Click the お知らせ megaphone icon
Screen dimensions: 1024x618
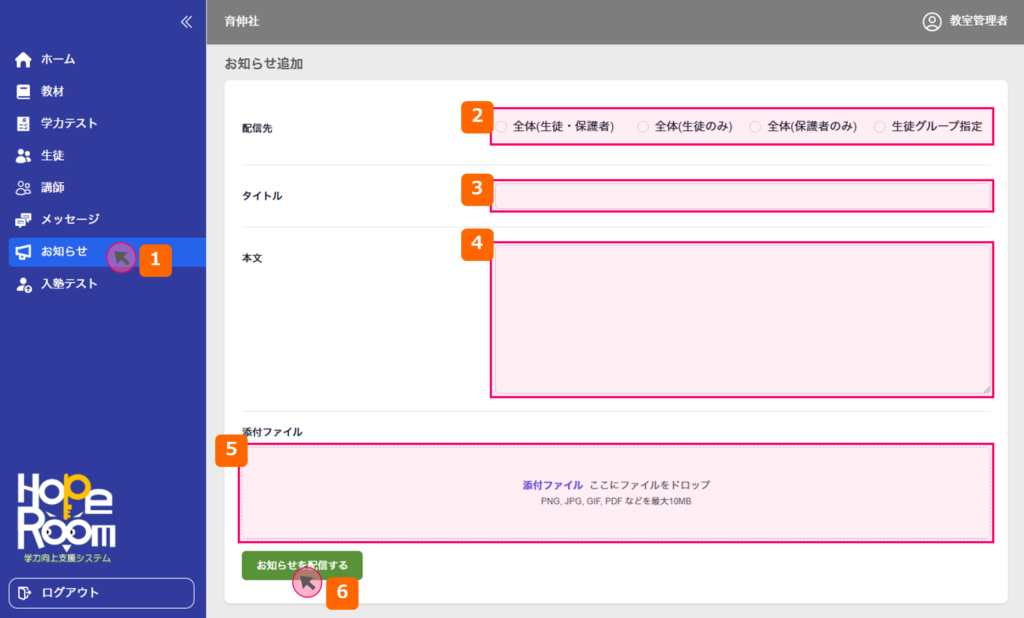coord(24,252)
